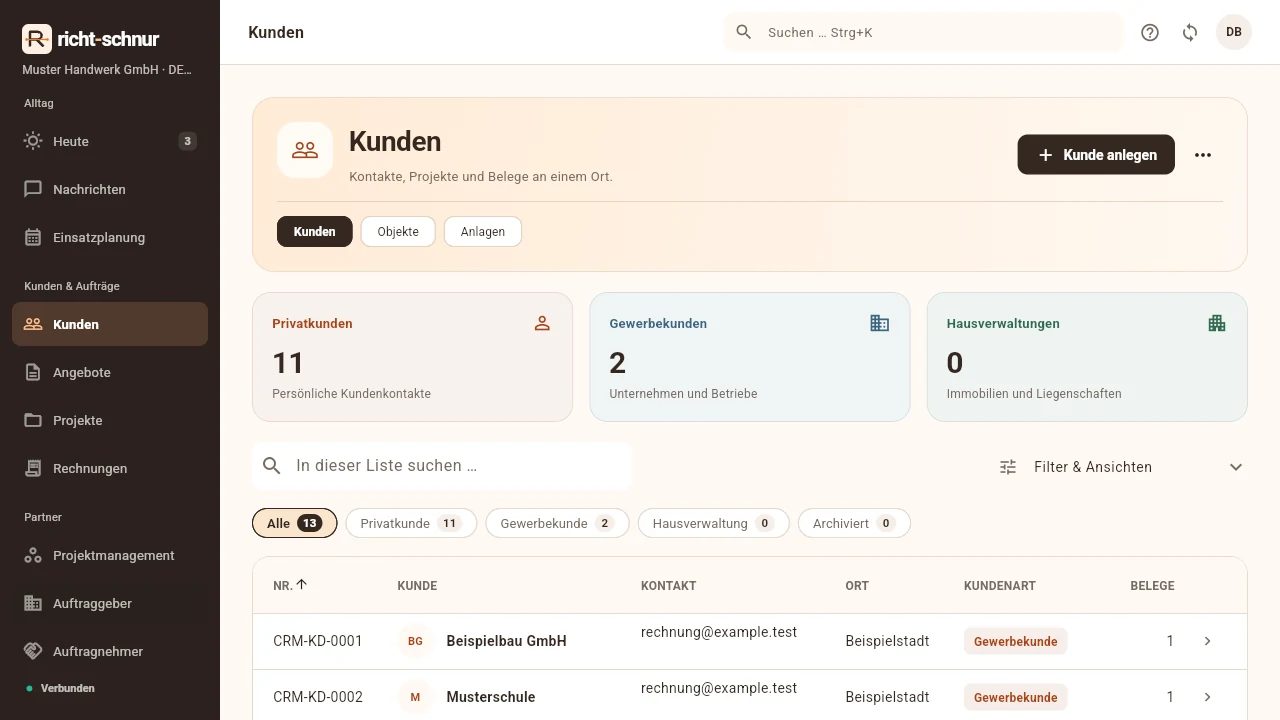The width and height of the screenshot is (1280, 720).
Task: Open row chevron for Musterschule
Action: 1207,697
